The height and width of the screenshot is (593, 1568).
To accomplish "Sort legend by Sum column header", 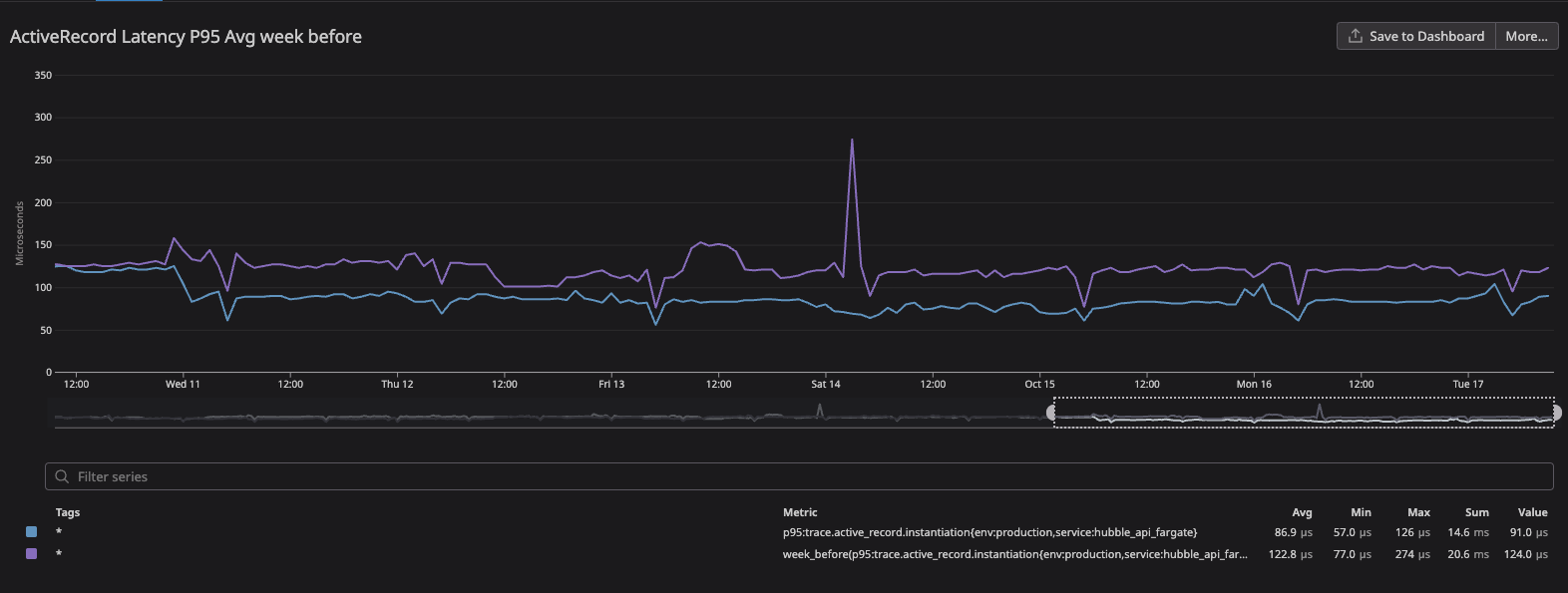I will [x=1477, y=512].
